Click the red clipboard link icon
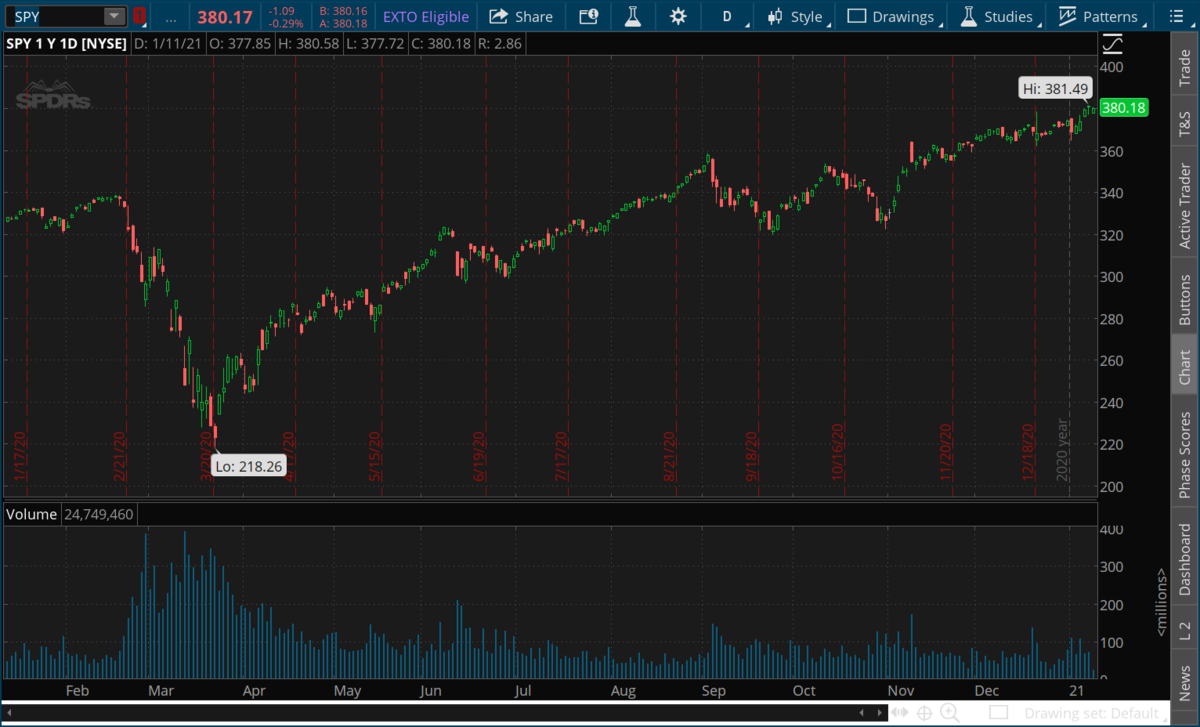1200x727 pixels. 140,16
